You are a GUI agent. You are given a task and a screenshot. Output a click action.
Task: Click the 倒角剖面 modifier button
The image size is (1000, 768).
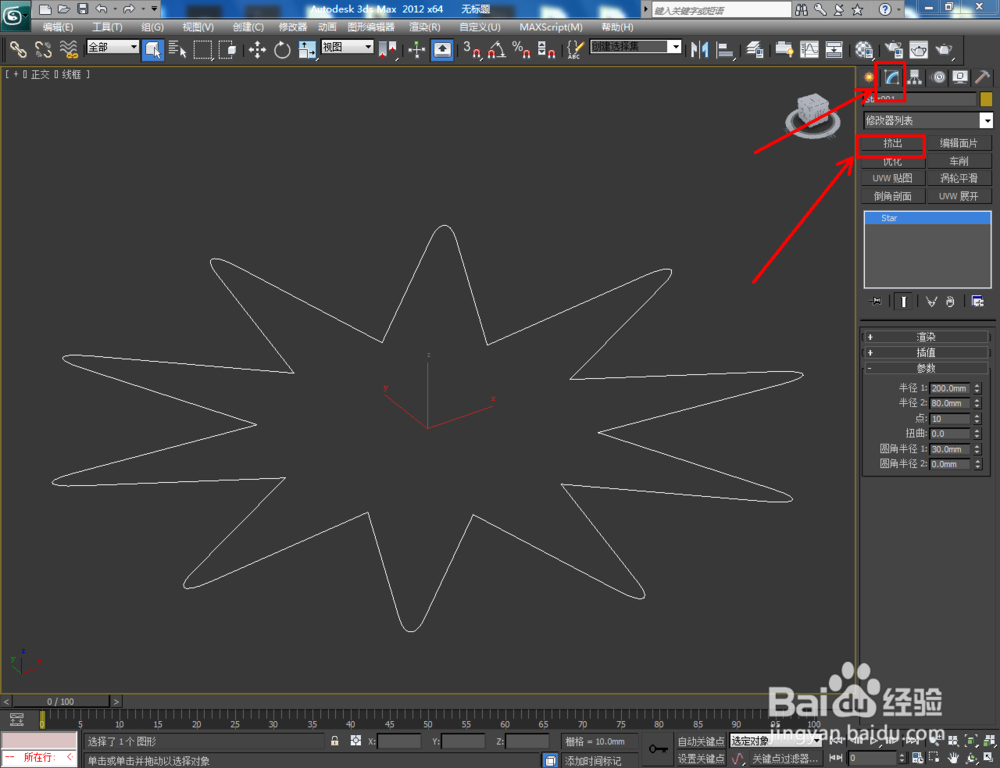click(x=892, y=196)
